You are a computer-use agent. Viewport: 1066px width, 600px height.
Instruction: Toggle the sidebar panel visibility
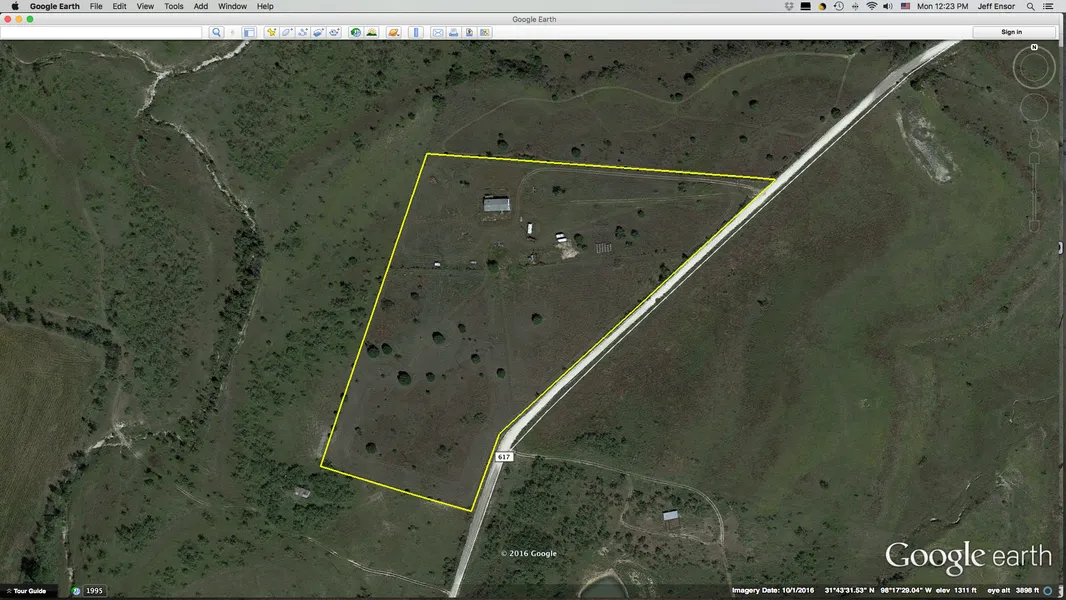[249, 32]
